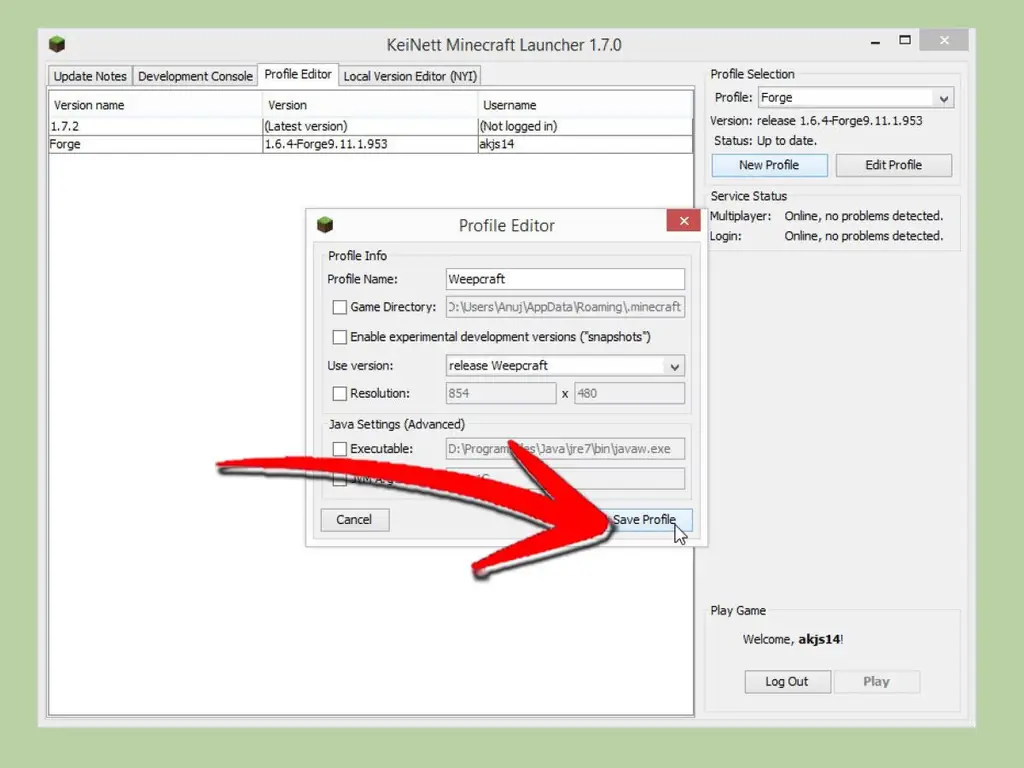Tick the Executable checkbox in Java Settings
The width and height of the screenshot is (1024, 768).
coord(340,449)
